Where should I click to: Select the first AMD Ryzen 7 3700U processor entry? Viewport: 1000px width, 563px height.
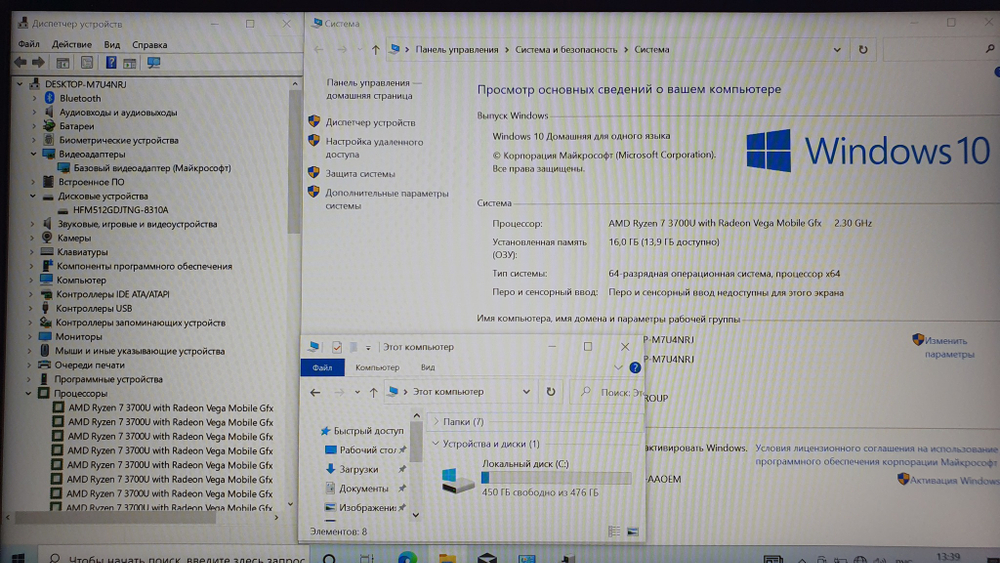point(171,408)
